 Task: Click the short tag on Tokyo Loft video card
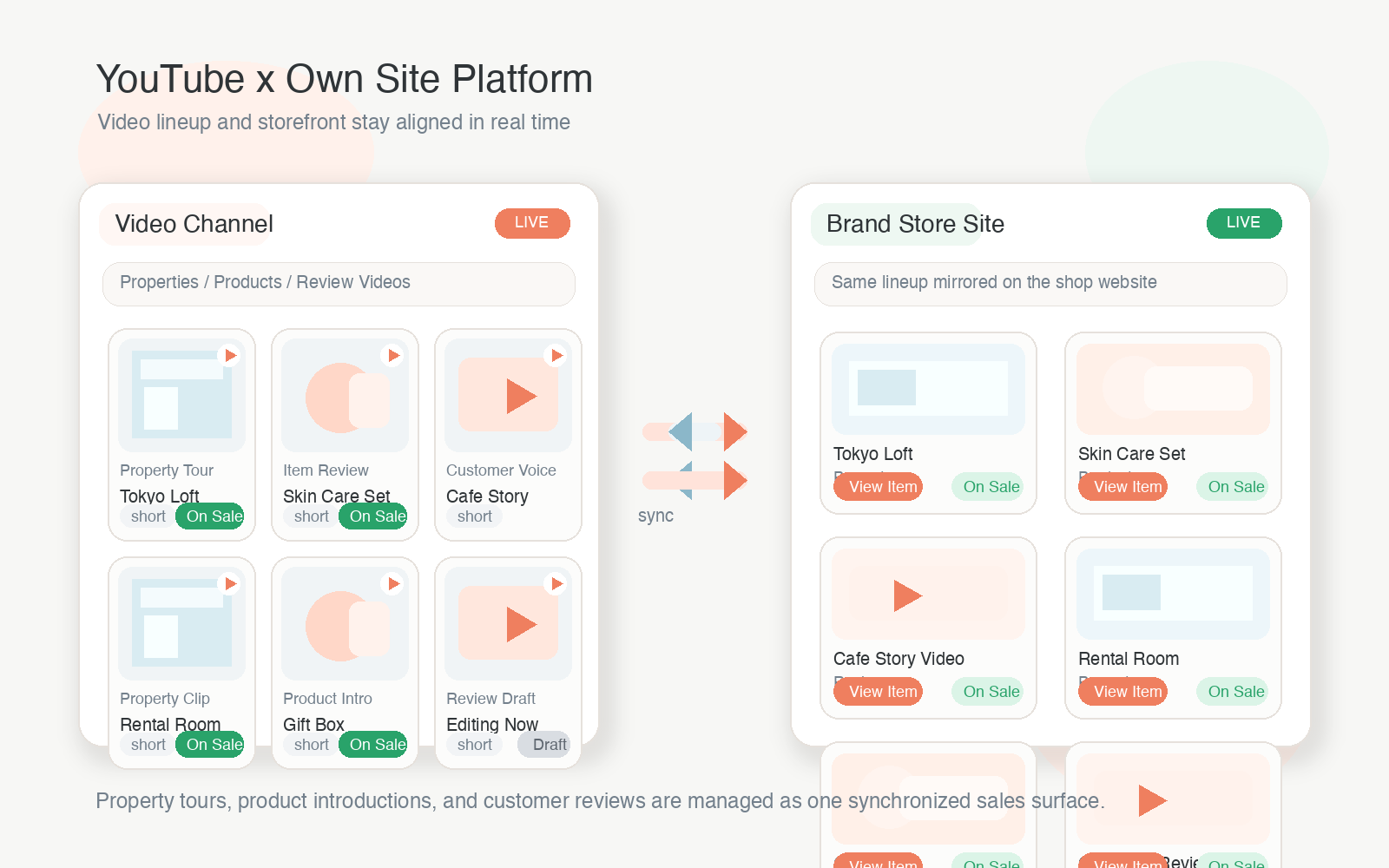(x=148, y=516)
